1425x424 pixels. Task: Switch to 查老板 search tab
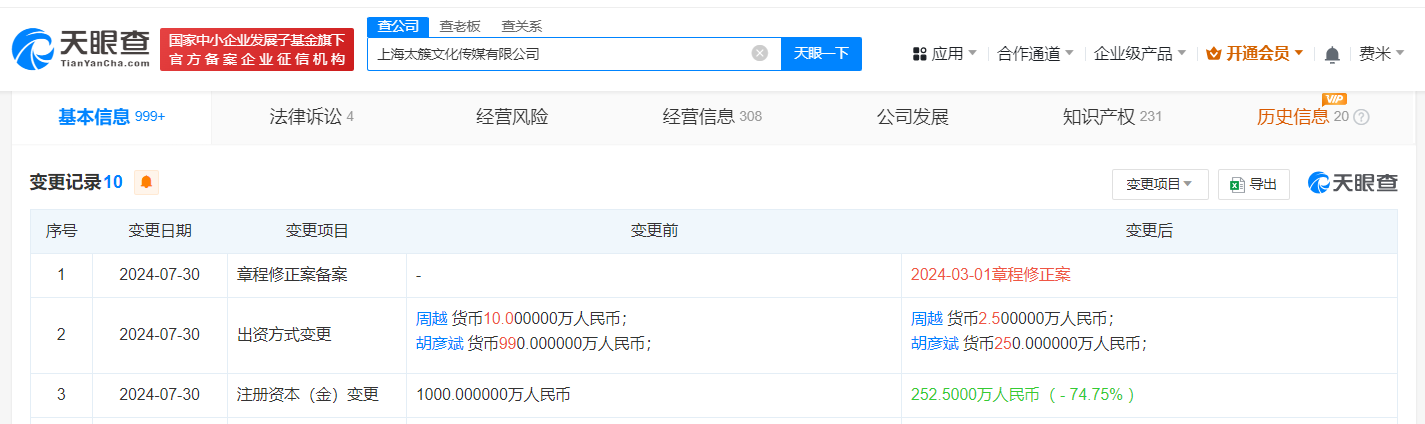pyautogui.click(x=460, y=27)
